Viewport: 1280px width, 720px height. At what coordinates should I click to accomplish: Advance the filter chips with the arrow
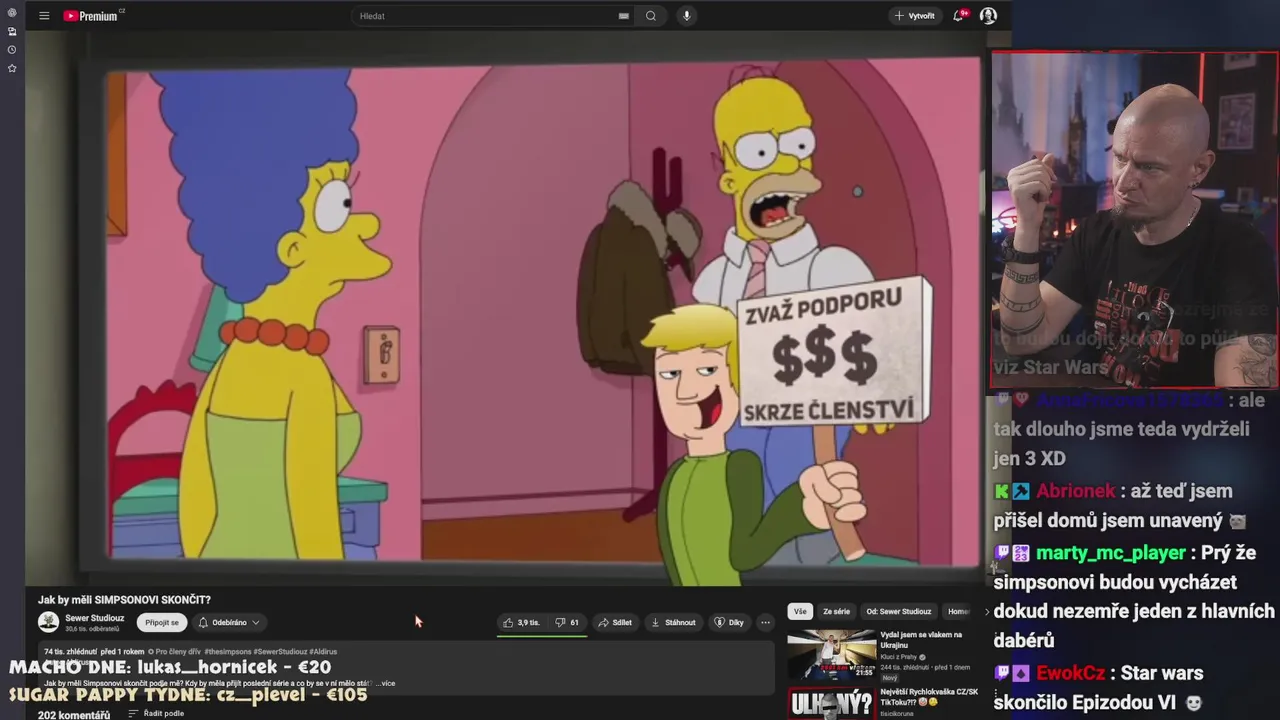coord(988,612)
